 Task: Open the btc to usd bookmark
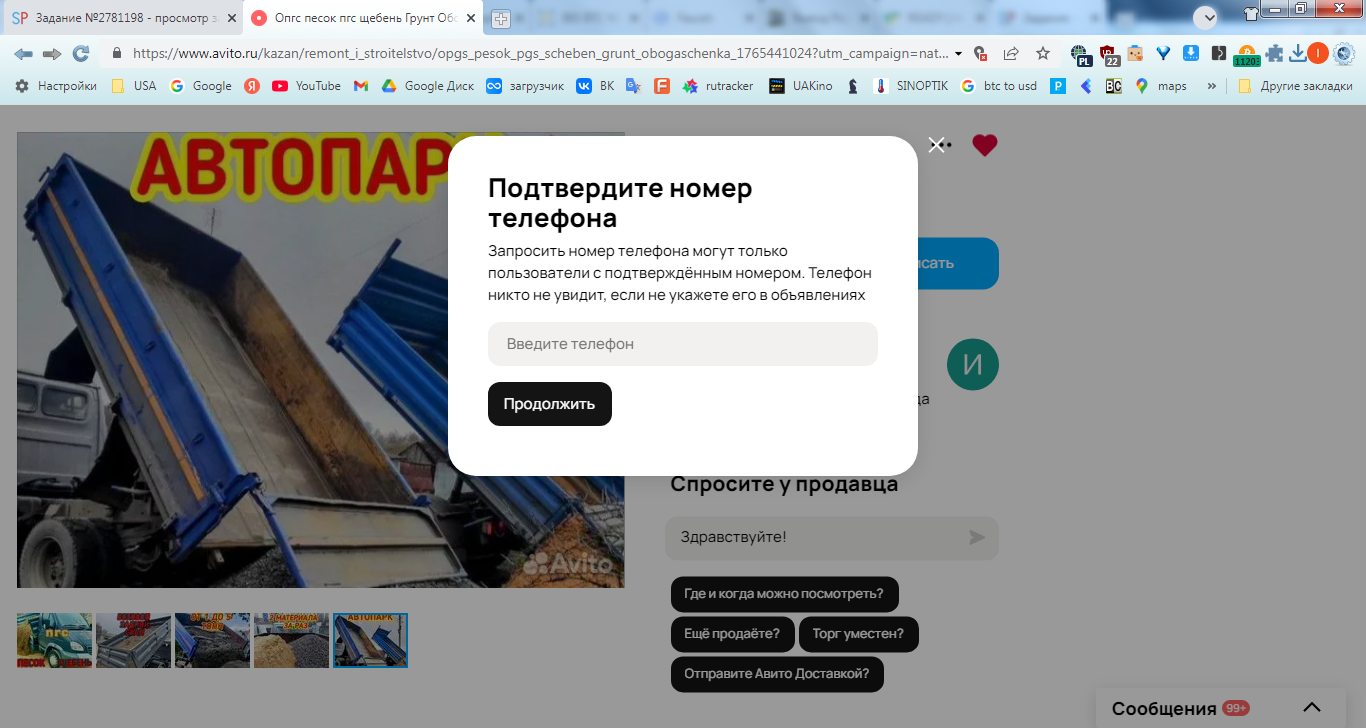pos(998,86)
